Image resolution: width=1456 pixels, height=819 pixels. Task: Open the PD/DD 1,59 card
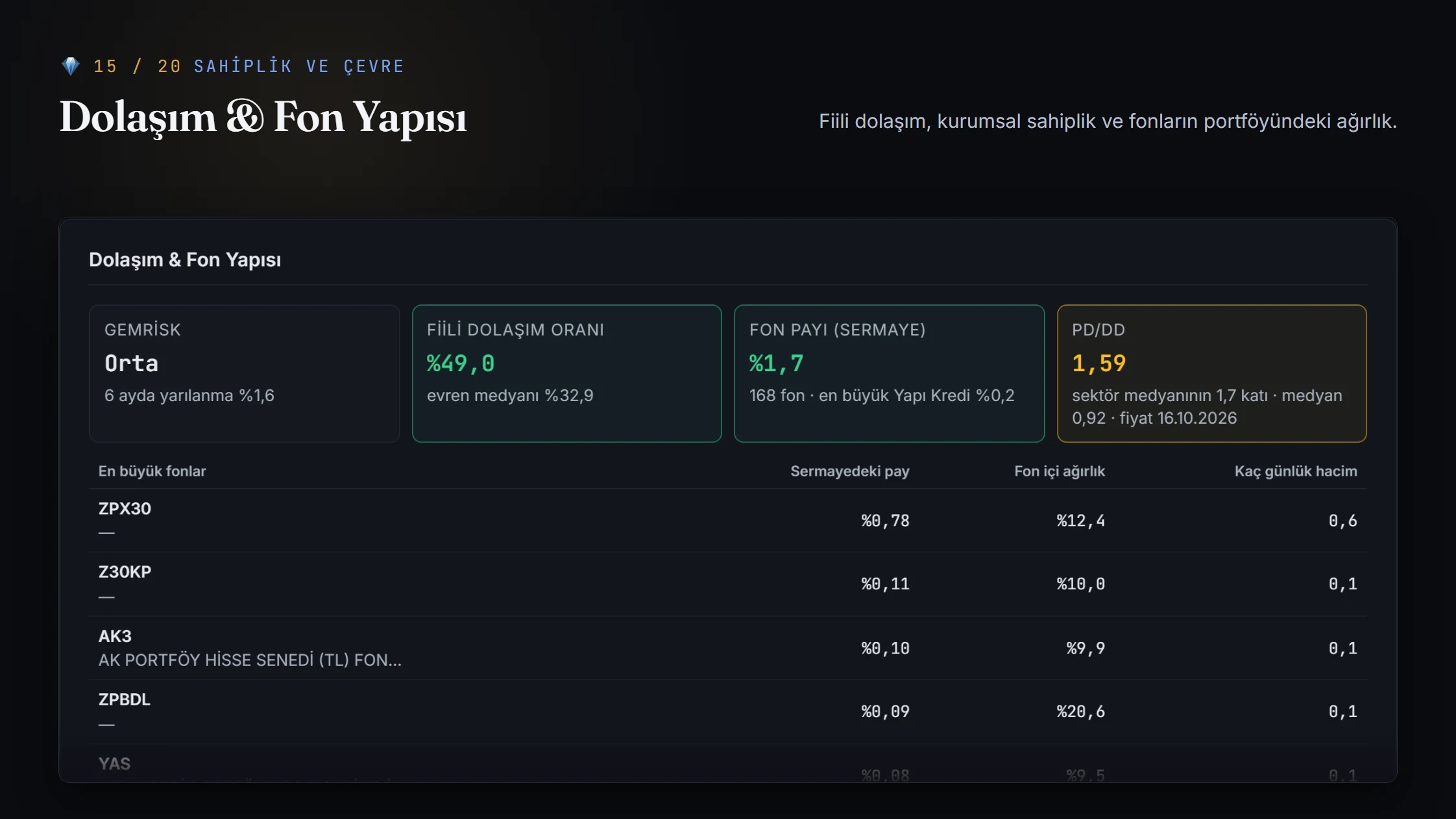[x=1211, y=374]
